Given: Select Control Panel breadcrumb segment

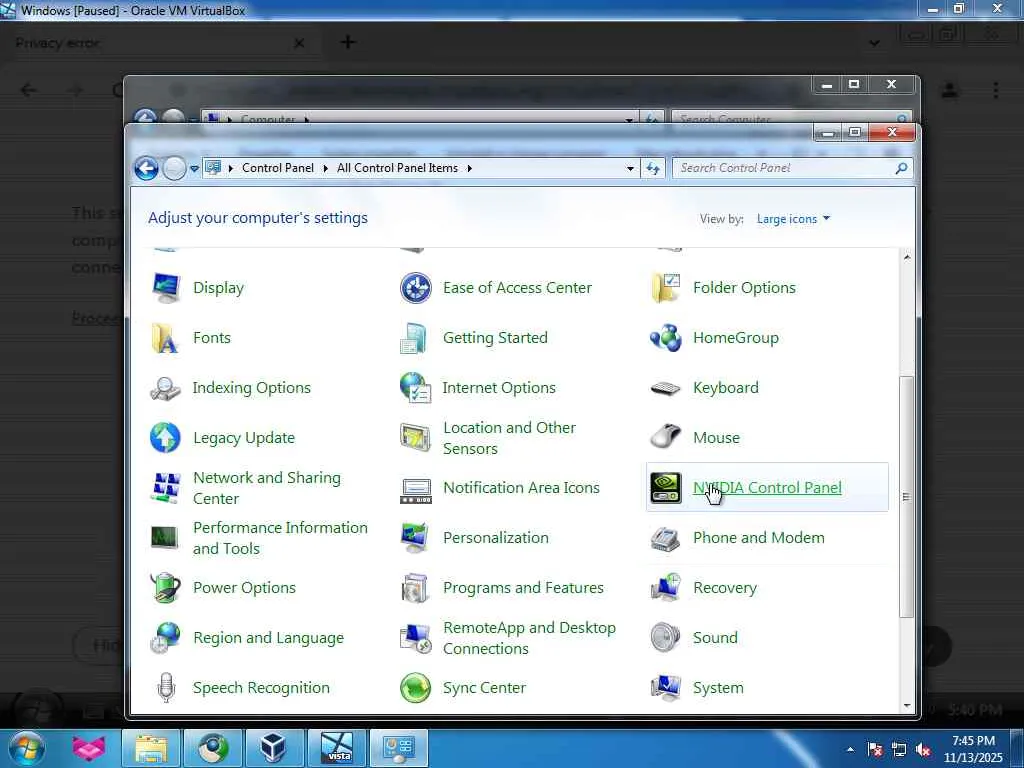Looking at the screenshot, I should pos(278,168).
